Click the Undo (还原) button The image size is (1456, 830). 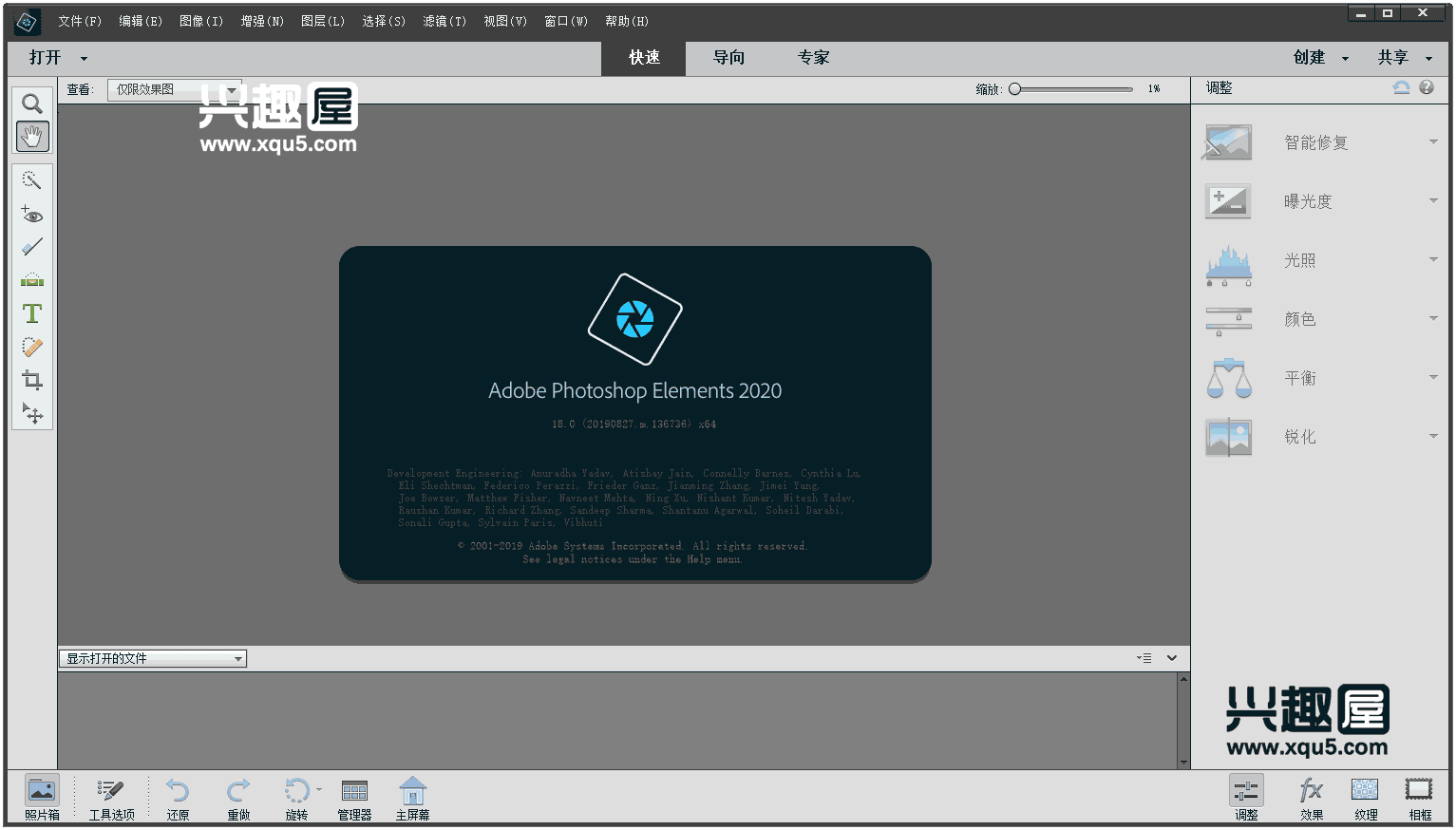178,797
